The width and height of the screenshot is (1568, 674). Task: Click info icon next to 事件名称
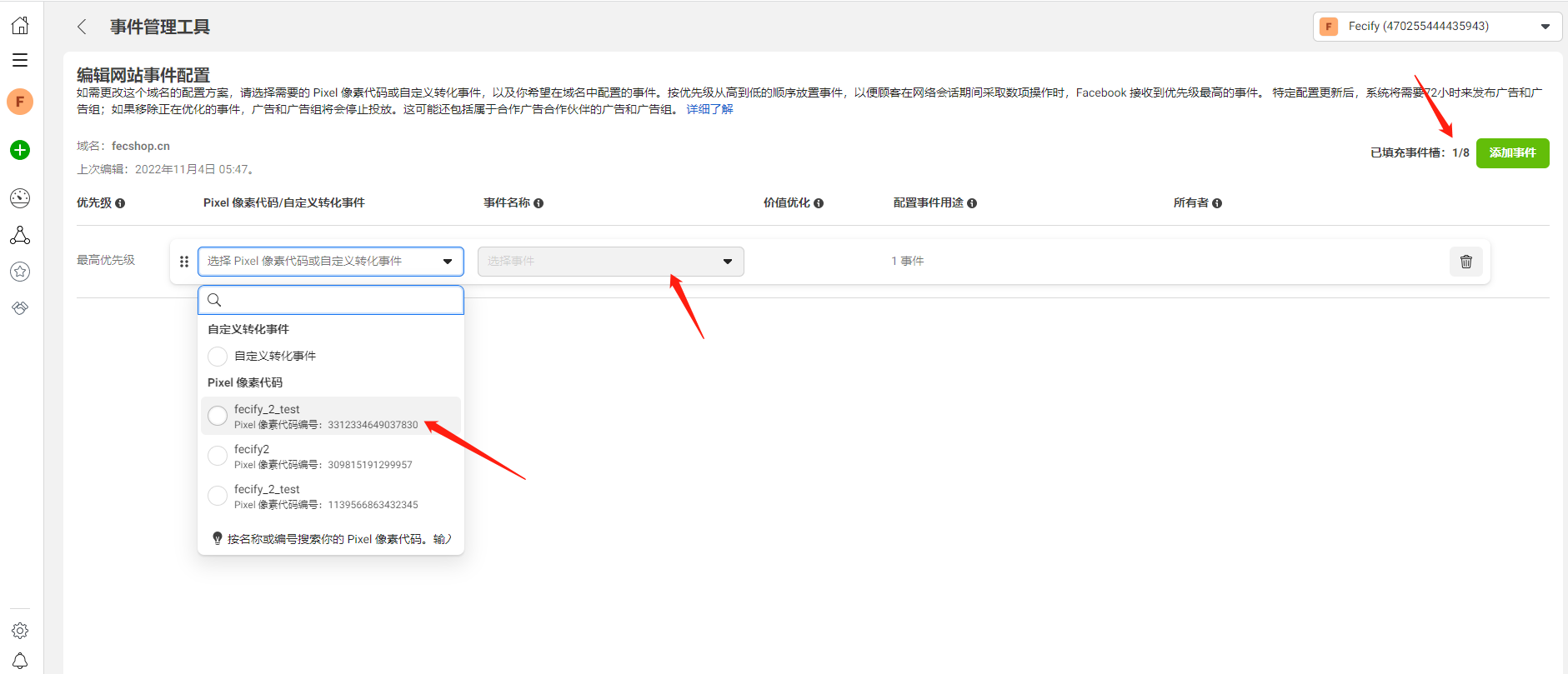click(x=539, y=203)
